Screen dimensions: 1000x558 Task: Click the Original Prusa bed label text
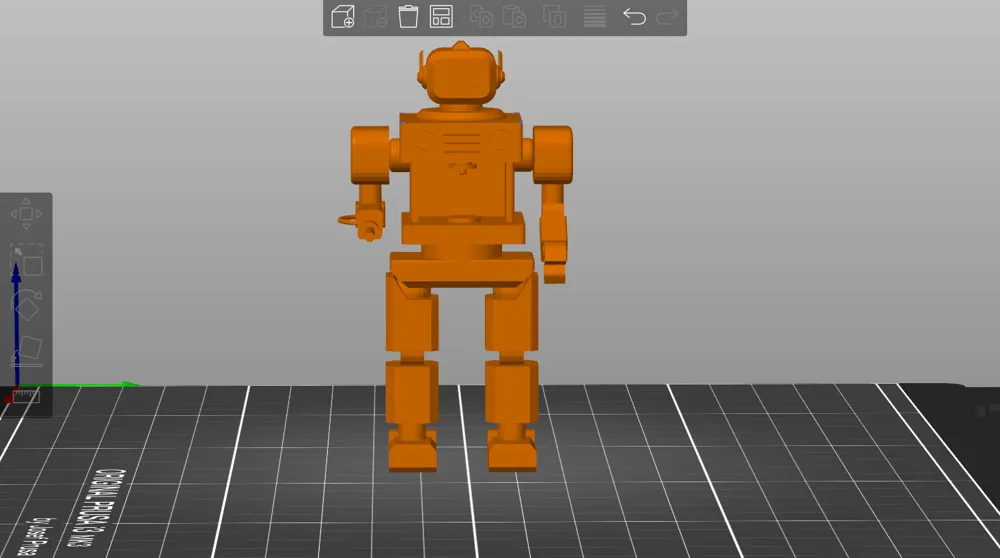coord(101,509)
